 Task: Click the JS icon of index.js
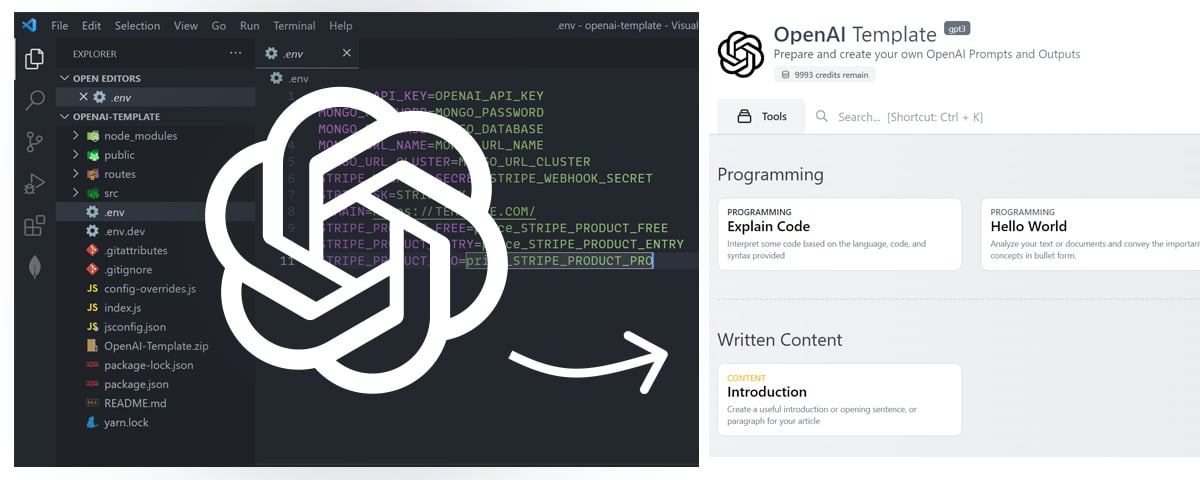pos(92,307)
